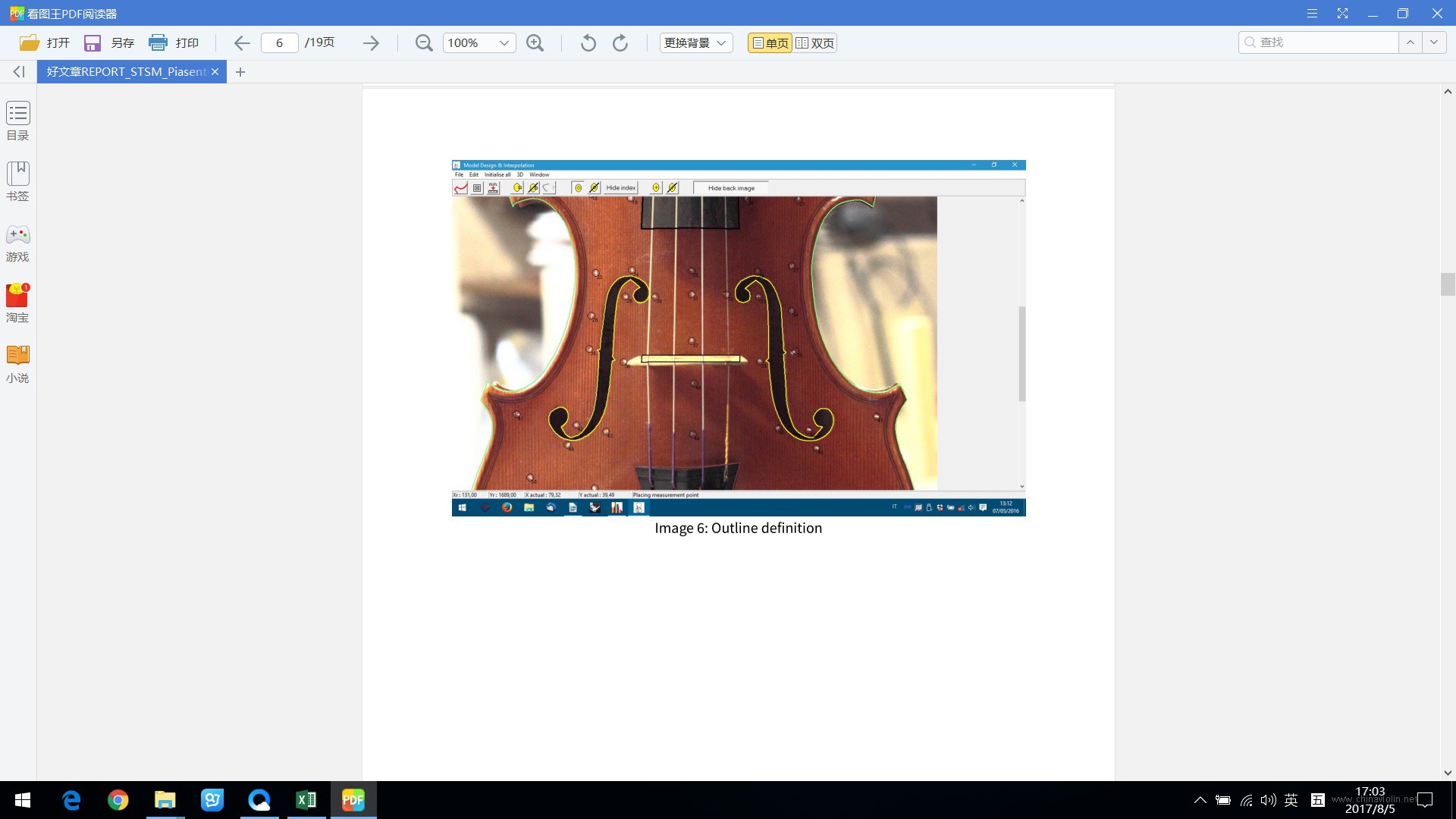Switch to 单页 single page view
The width and height of the screenshot is (1456, 819).
pos(770,43)
